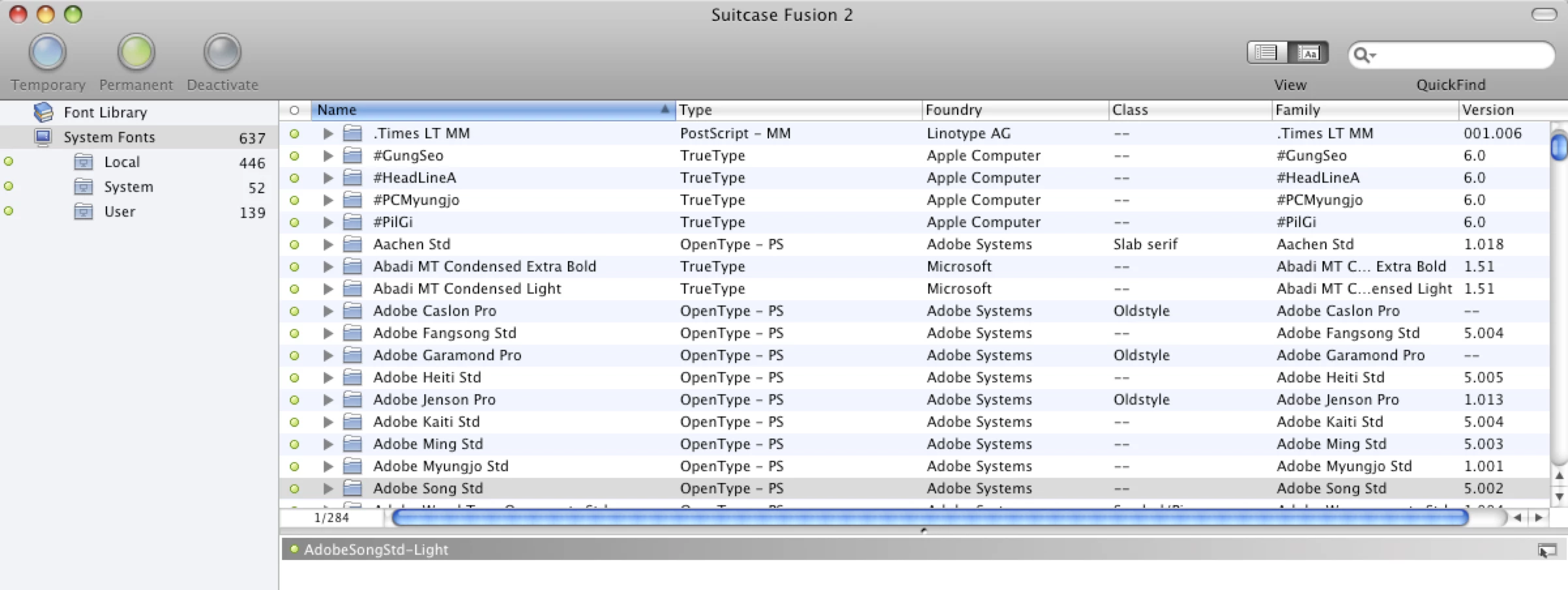Image resolution: width=1568 pixels, height=590 pixels.
Task: Open the QuickFind magnifier menu
Action: pyautogui.click(x=1364, y=55)
